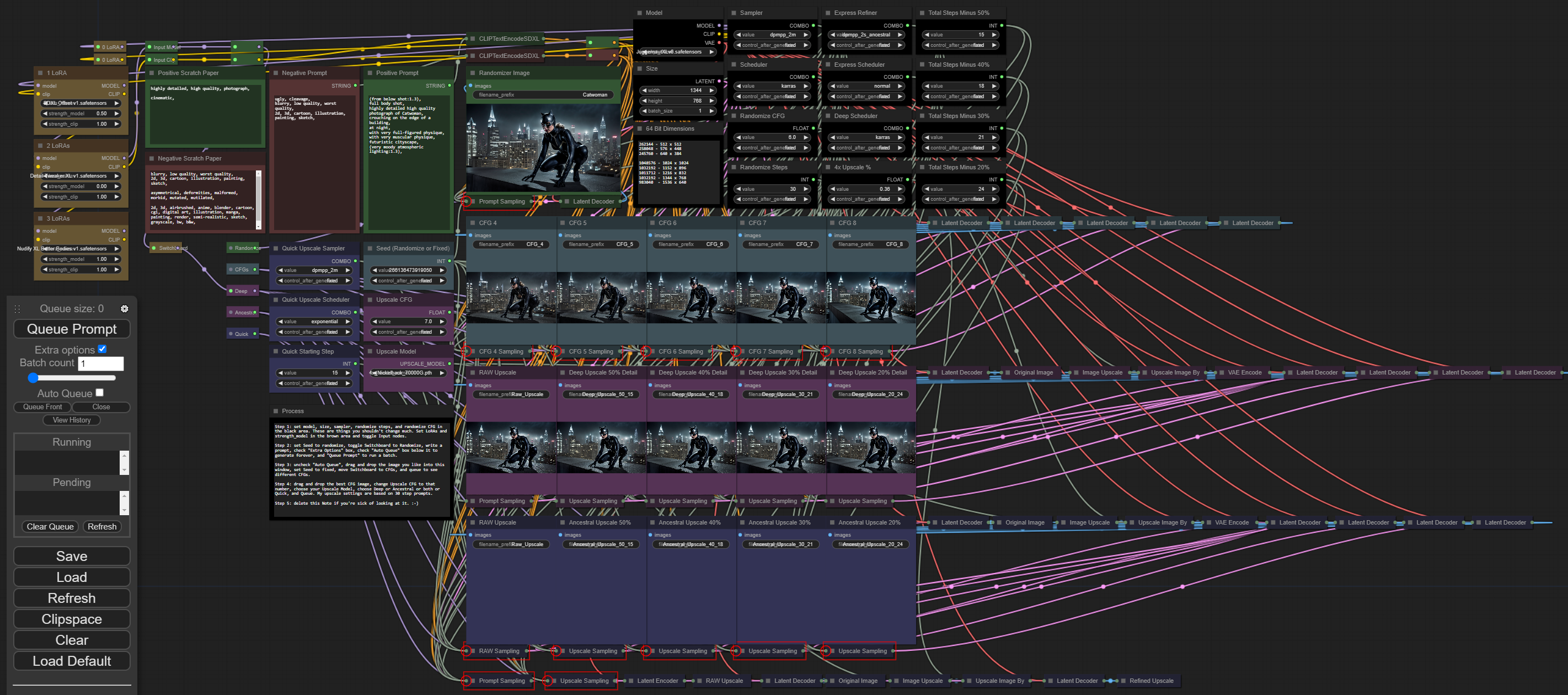The width and height of the screenshot is (1568, 695).
Task: Collapse the 64 Bit Dimensions node dot
Action: (x=639, y=129)
